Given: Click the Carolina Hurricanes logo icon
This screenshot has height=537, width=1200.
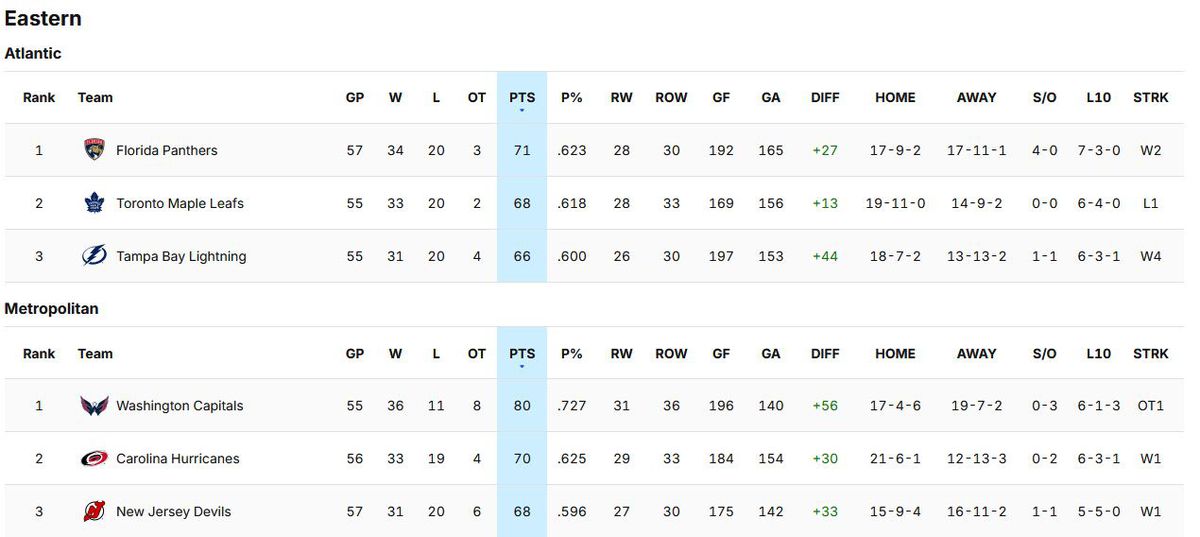Looking at the screenshot, I should 94,459.
